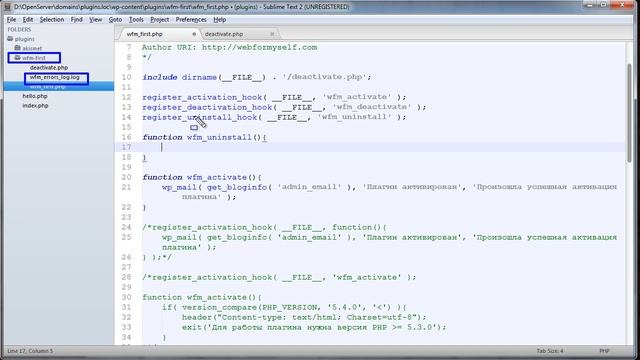Screen dimensions: 640x360
Task: Open wfm_errors_log.log in the sidebar
Action: pyautogui.click(x=55, y=77)
